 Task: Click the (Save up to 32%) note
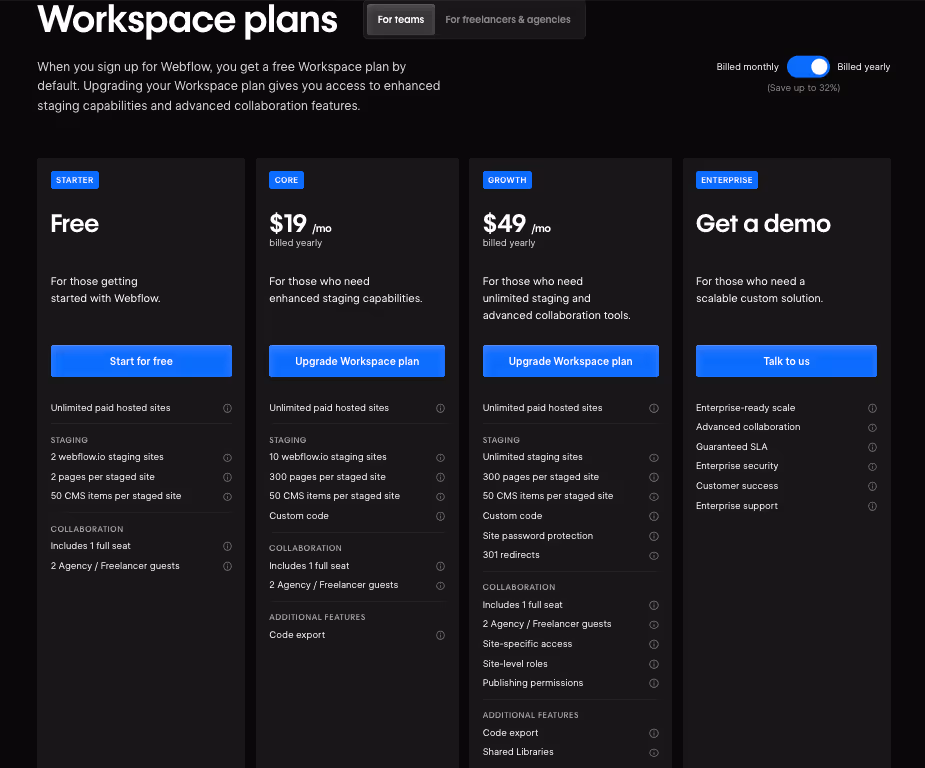point(803,88)
